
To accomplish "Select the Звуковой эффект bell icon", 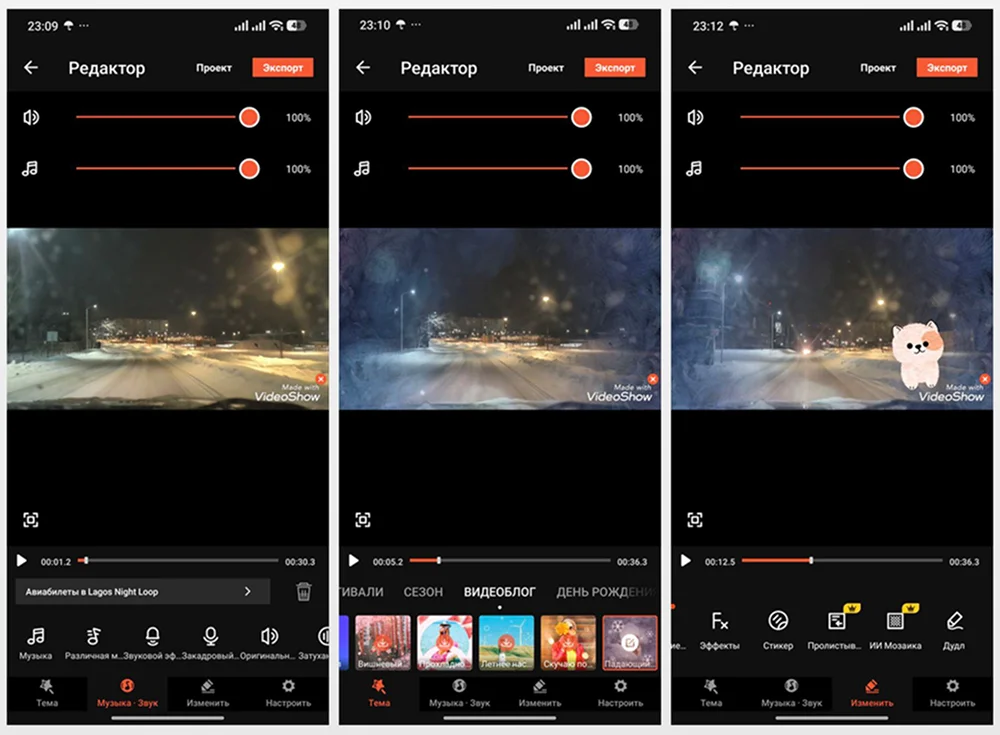I will (152, 641).
